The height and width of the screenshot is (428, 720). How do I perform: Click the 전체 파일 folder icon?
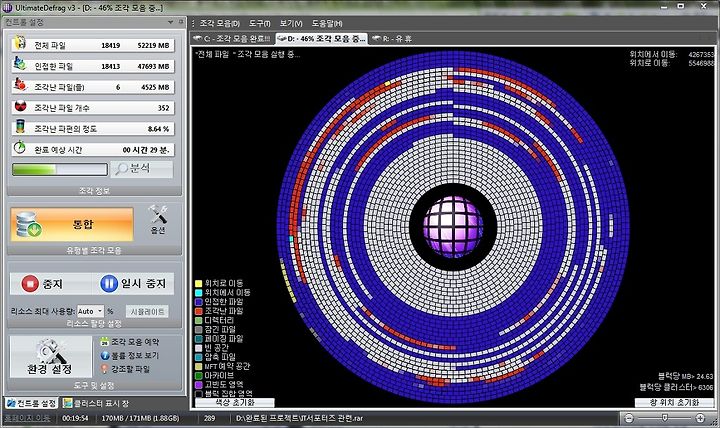pyautogui.click(x=19, y=43)
